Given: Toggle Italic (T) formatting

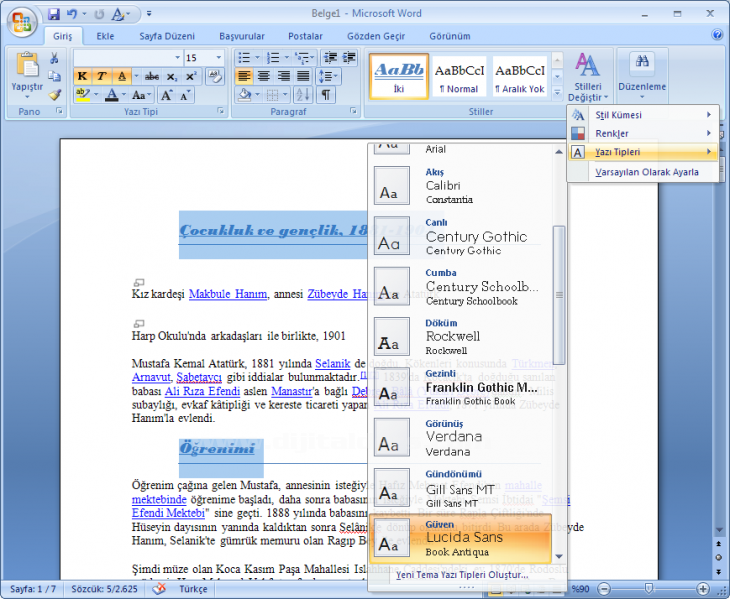Looking at the screenshot, I should 101,76.
